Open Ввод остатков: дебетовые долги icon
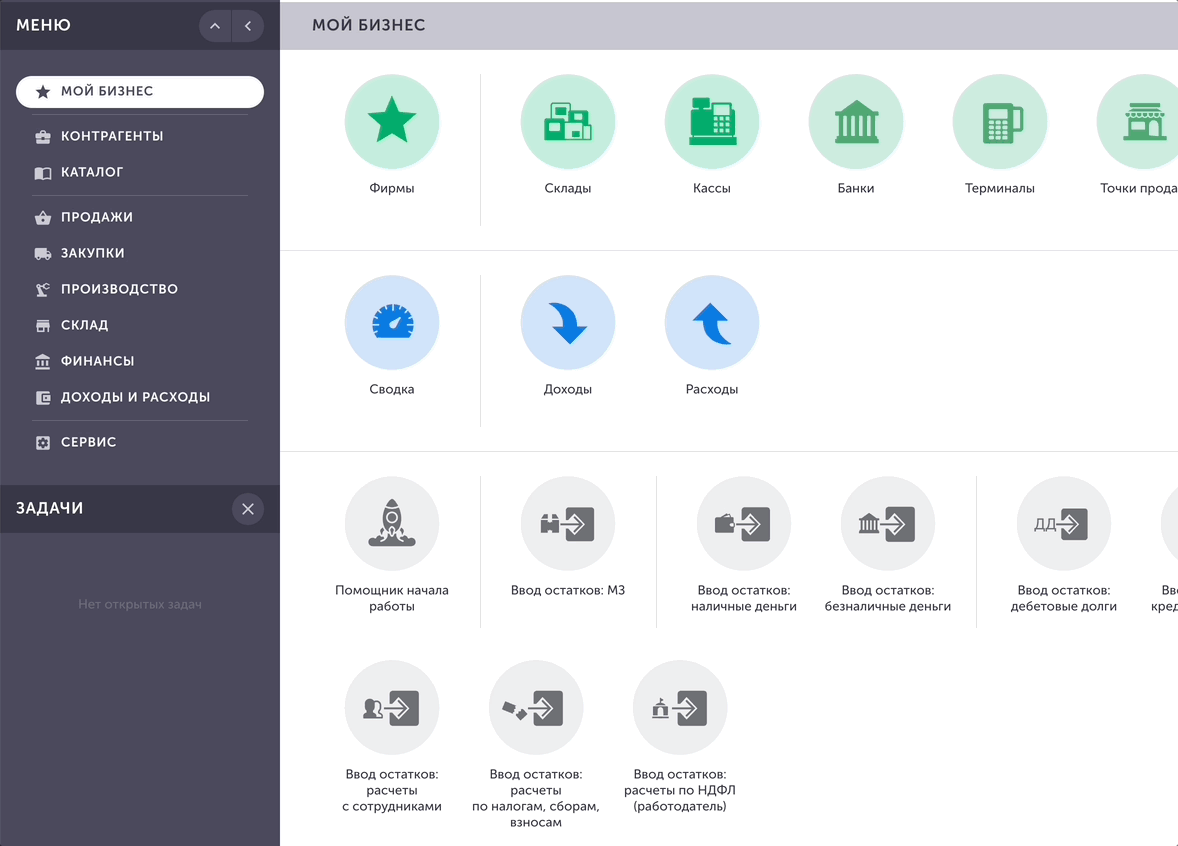The image size is (1178, 846). pyautogui.click(x=1064, y=524)
